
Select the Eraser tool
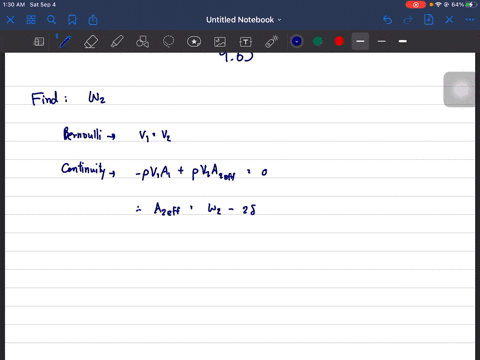tap(91, 42)
